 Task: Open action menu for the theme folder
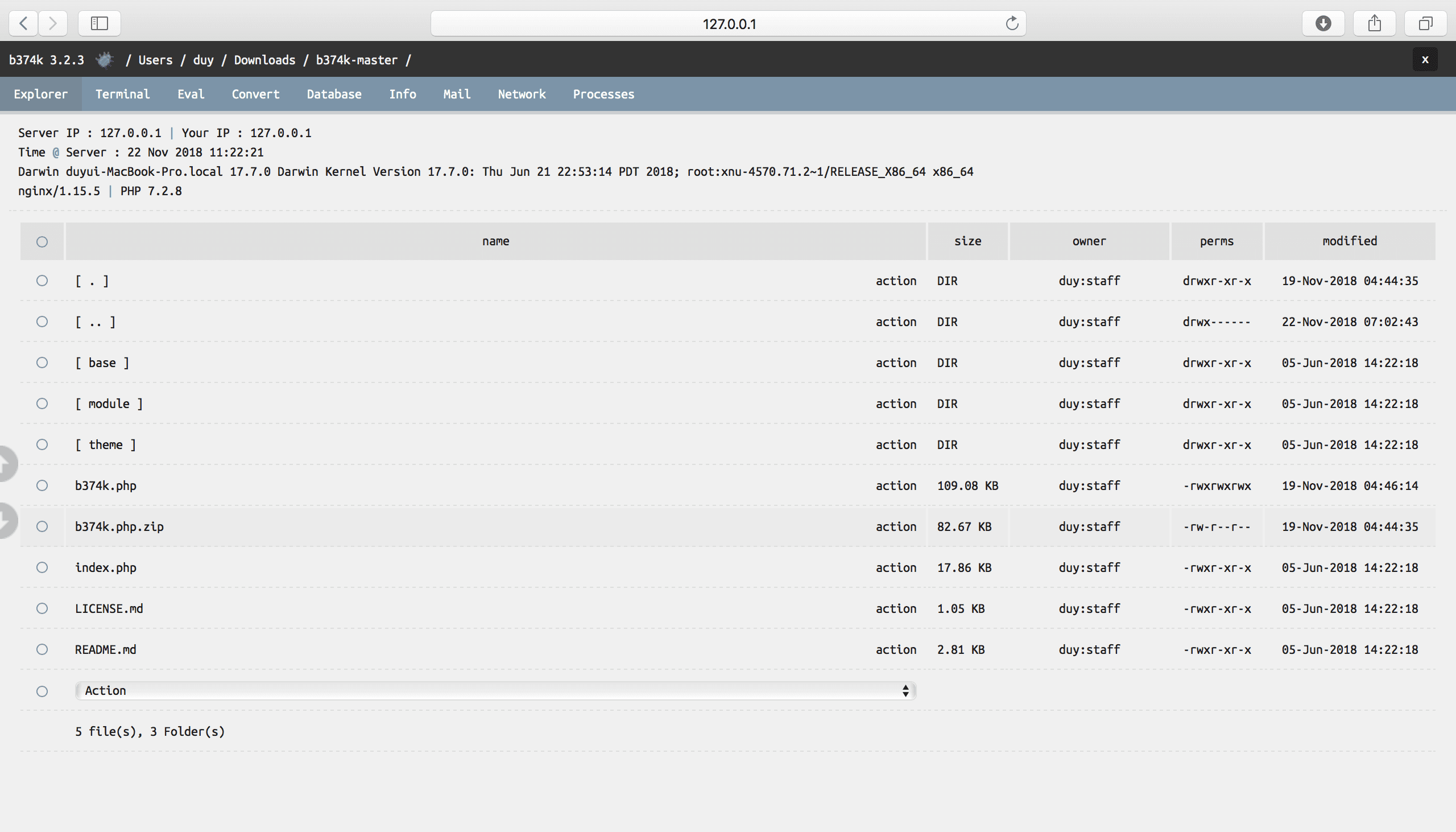(896, 445)
